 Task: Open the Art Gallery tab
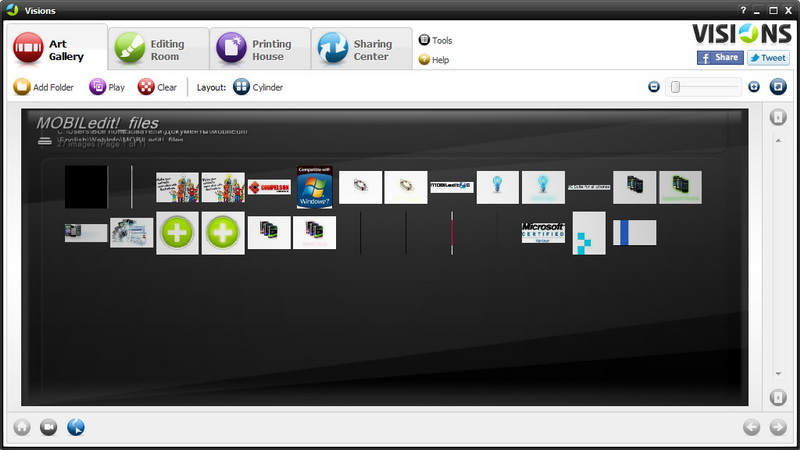click(x=56, y=48)
